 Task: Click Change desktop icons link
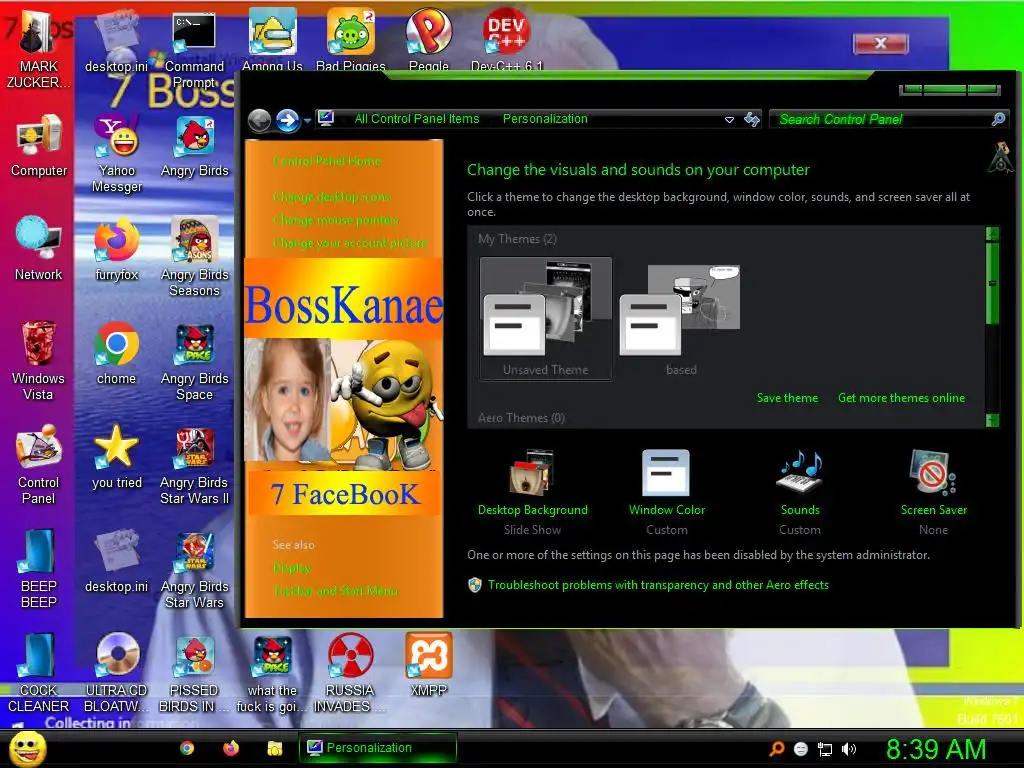click(x=331, y=197)
